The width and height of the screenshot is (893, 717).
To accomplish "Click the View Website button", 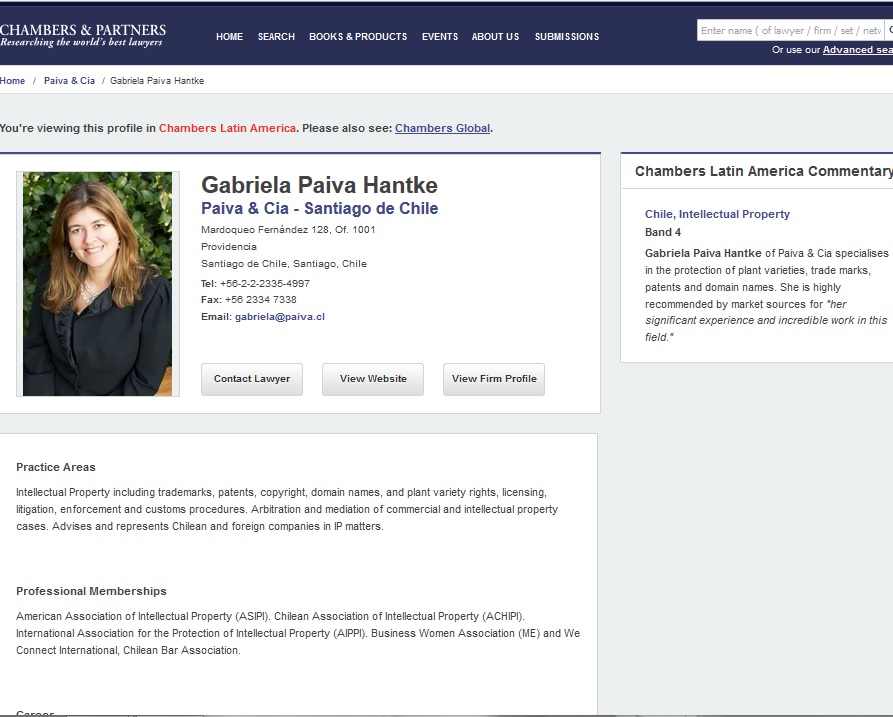I will tap(373, 379).
